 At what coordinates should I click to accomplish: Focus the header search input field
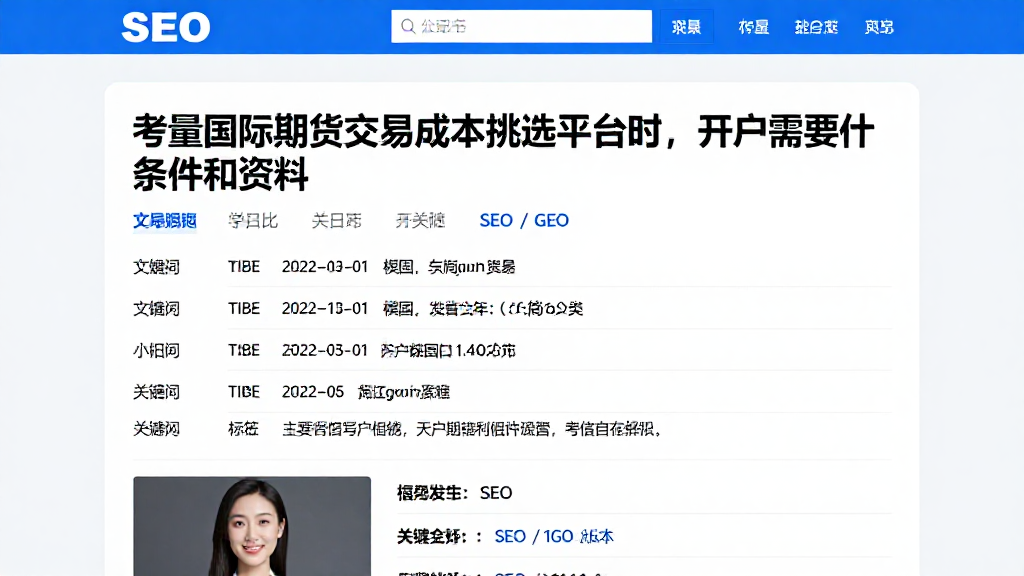point(521,26)
